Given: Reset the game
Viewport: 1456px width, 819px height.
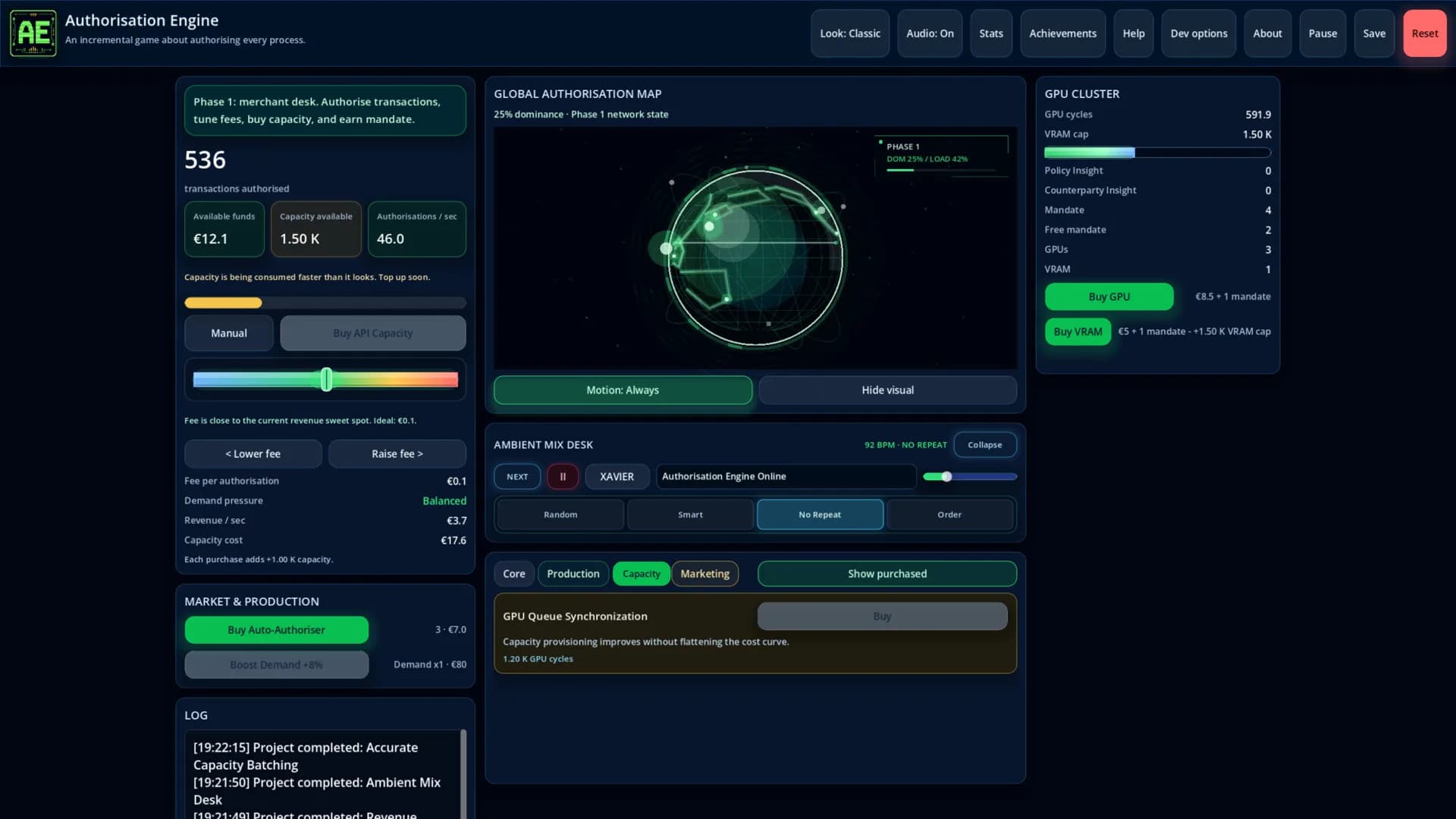Looking at the screenshot, I should (1425, 33).
